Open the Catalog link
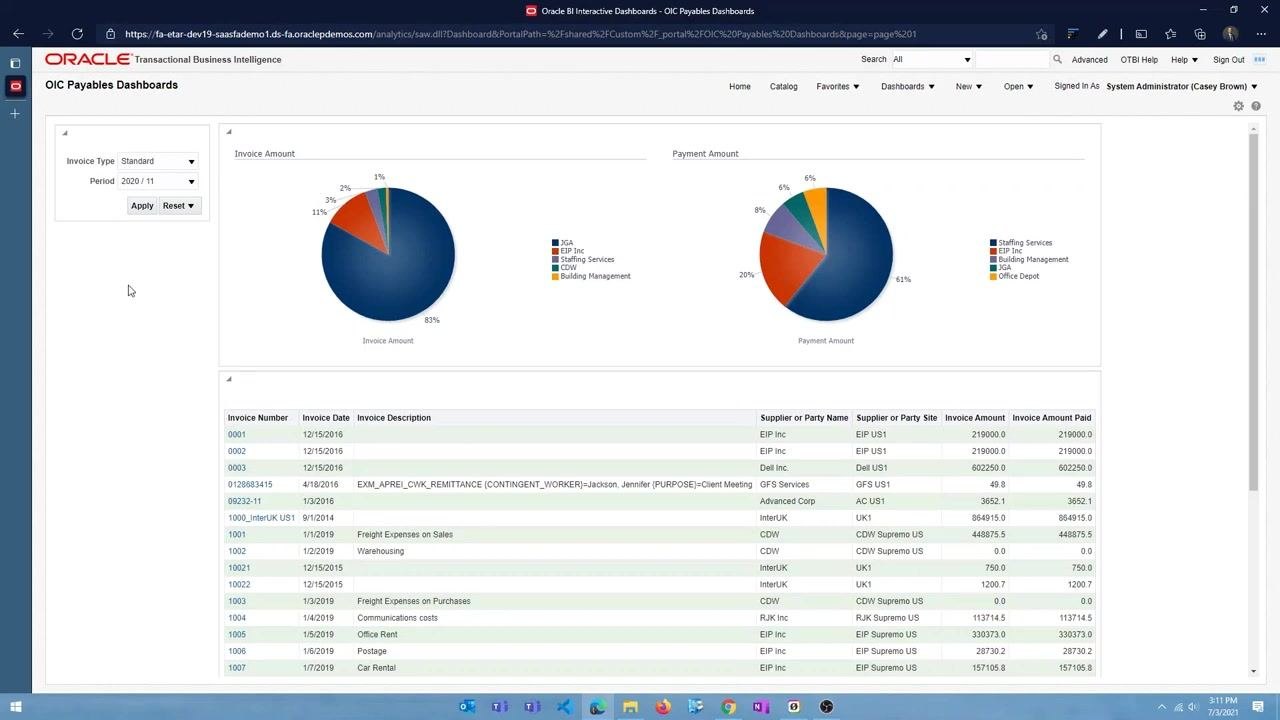The image size is (1280, 720). pos(784,87)
